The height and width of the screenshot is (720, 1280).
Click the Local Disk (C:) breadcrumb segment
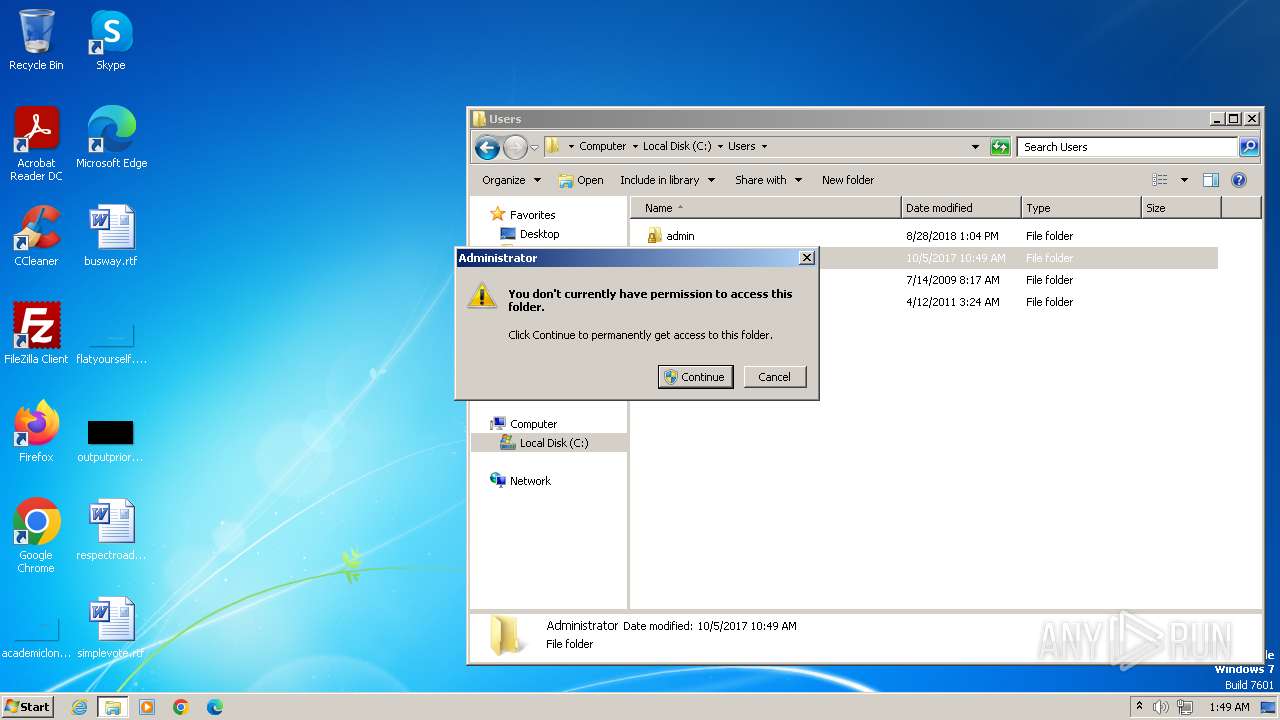677,146
